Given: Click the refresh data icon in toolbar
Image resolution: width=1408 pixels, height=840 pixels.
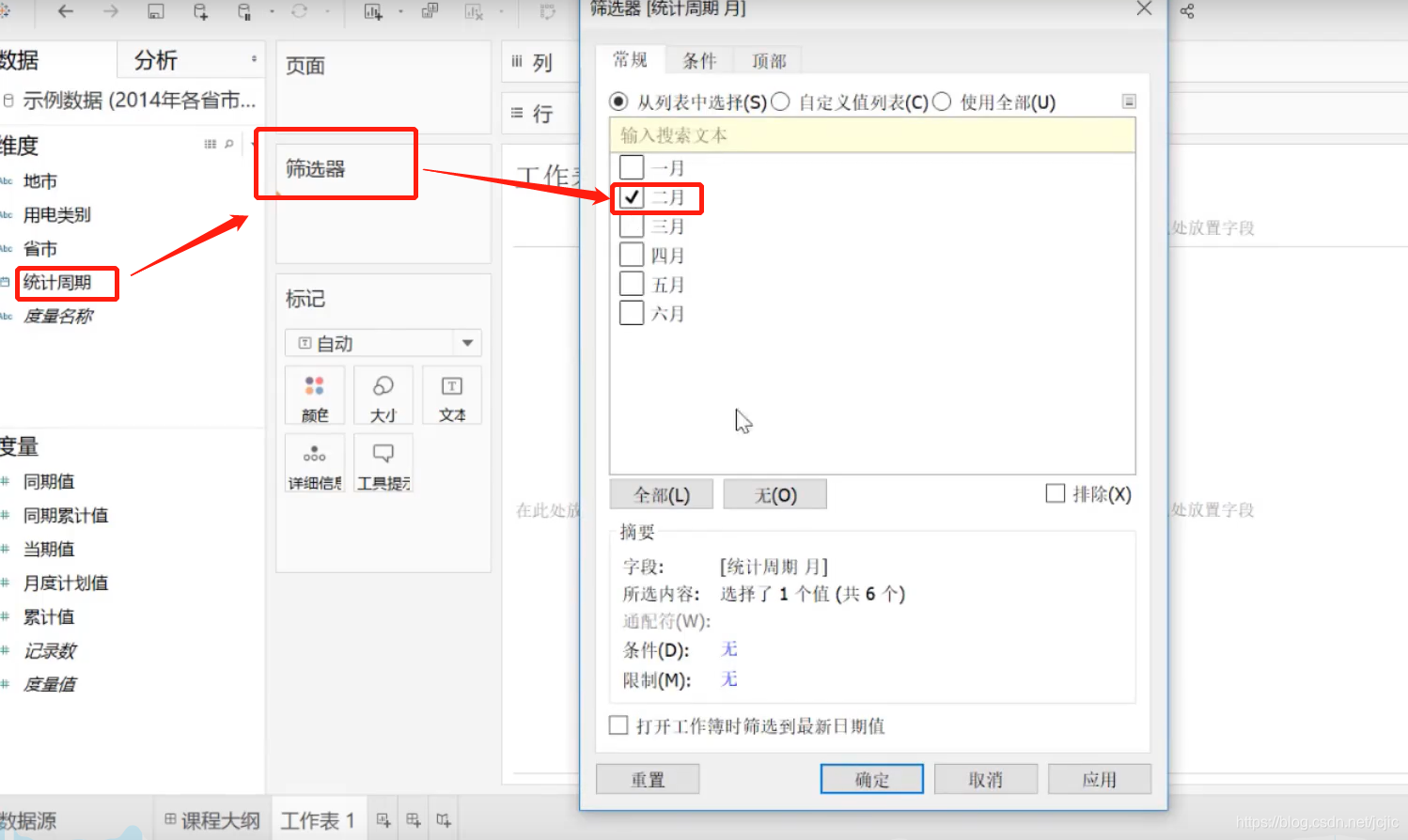Looking at the screenshot, I should coord(300,11).
